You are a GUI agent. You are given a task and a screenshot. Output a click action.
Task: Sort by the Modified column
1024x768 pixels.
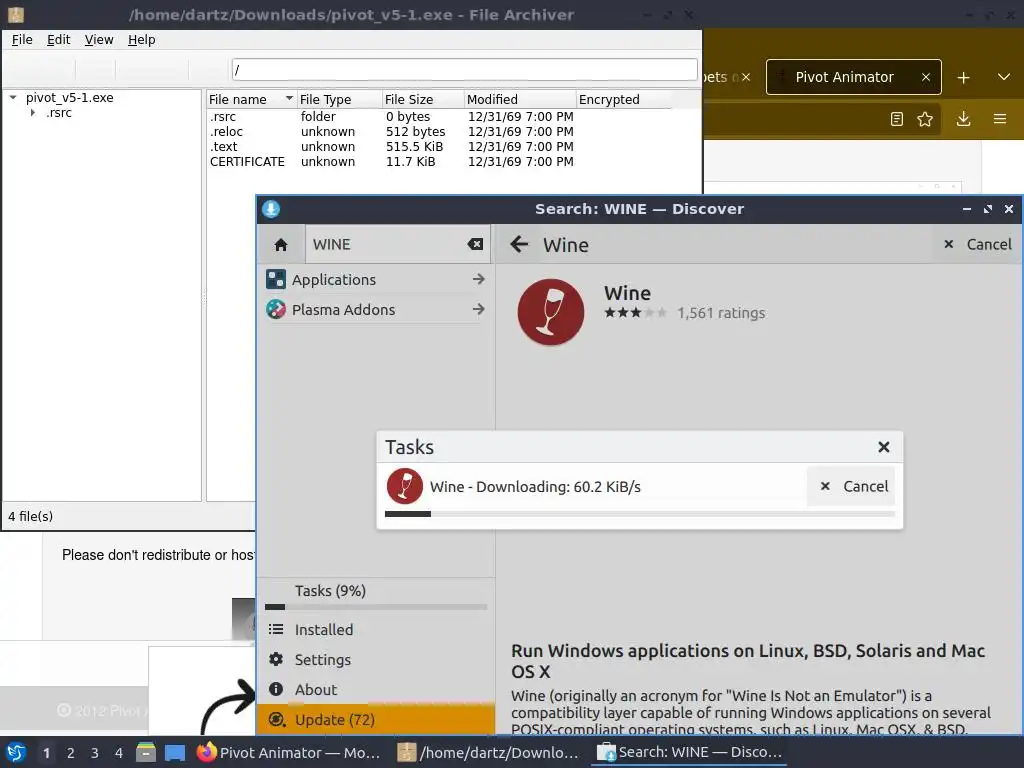[520, 99]
